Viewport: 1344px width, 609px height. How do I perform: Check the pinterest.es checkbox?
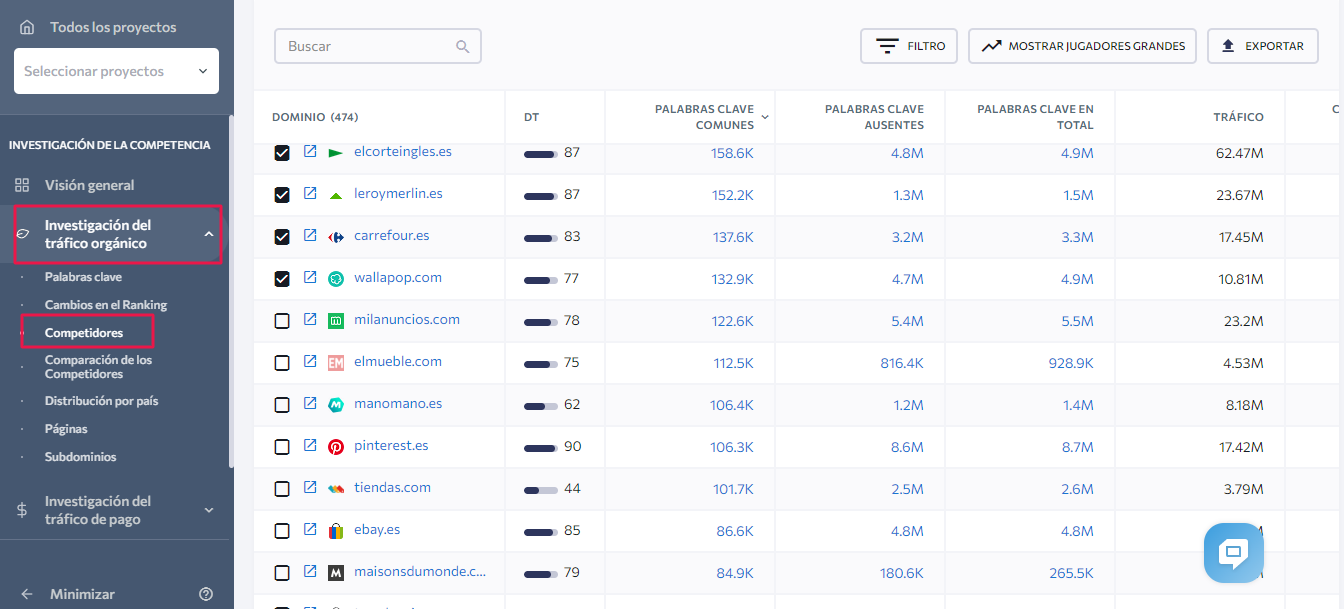pos(282,447)
